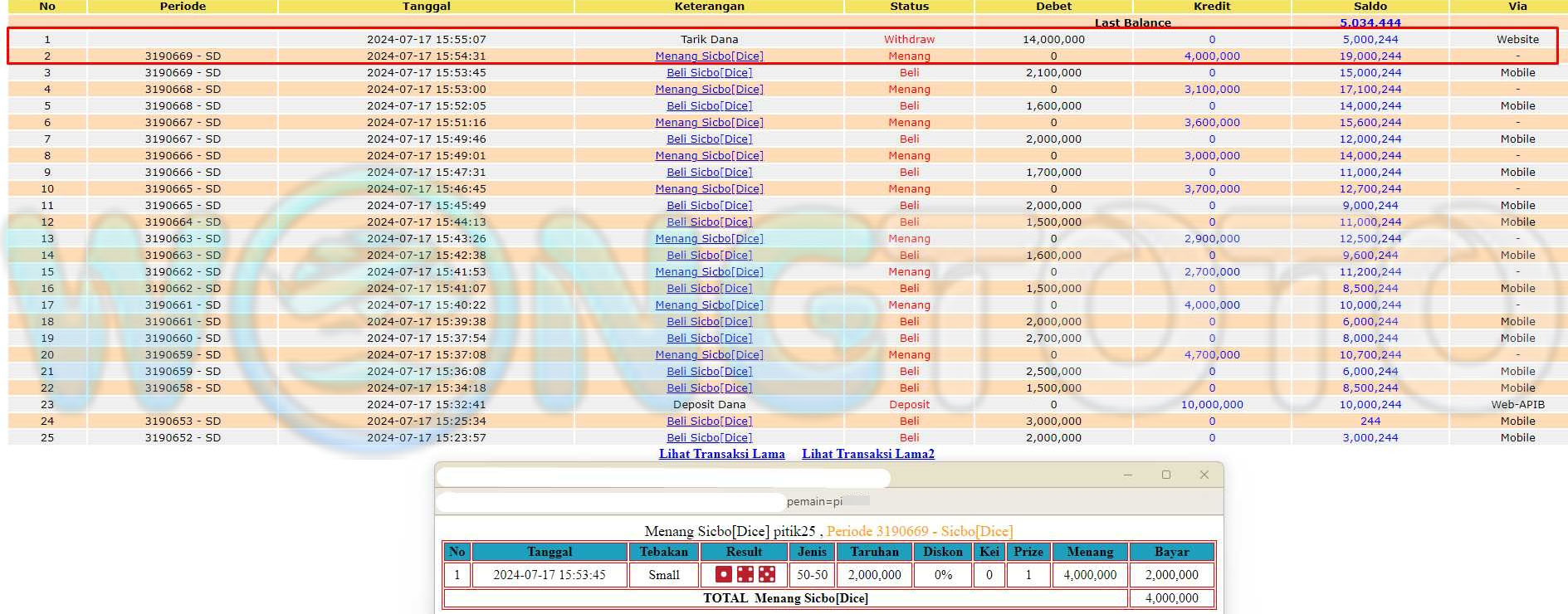Open Lihat Transaksi Lama2 link
The width and height of the screenshot is (1568, 614).
pyautogui.click(x=867, y=454)
